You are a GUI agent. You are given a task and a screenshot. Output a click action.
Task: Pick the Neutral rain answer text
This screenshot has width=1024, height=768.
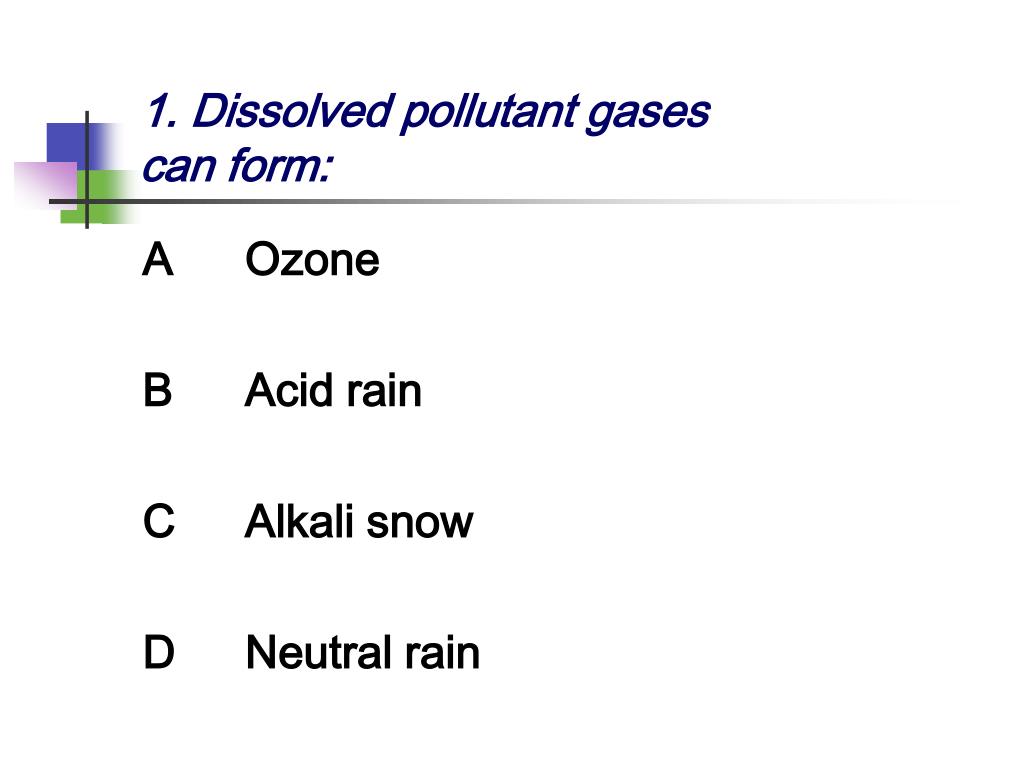[362, 652]
